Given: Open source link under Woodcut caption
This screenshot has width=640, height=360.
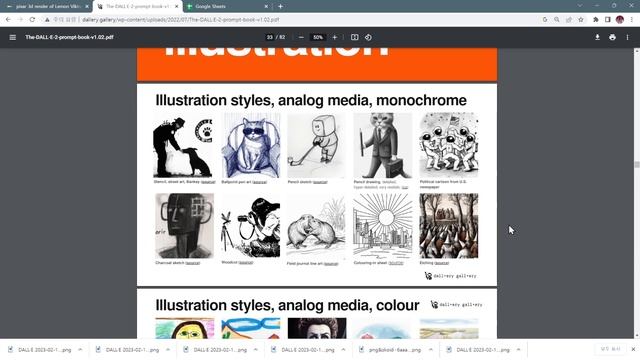Looking at the screenshot, I should pyautogui.click(x=246, y=262).
